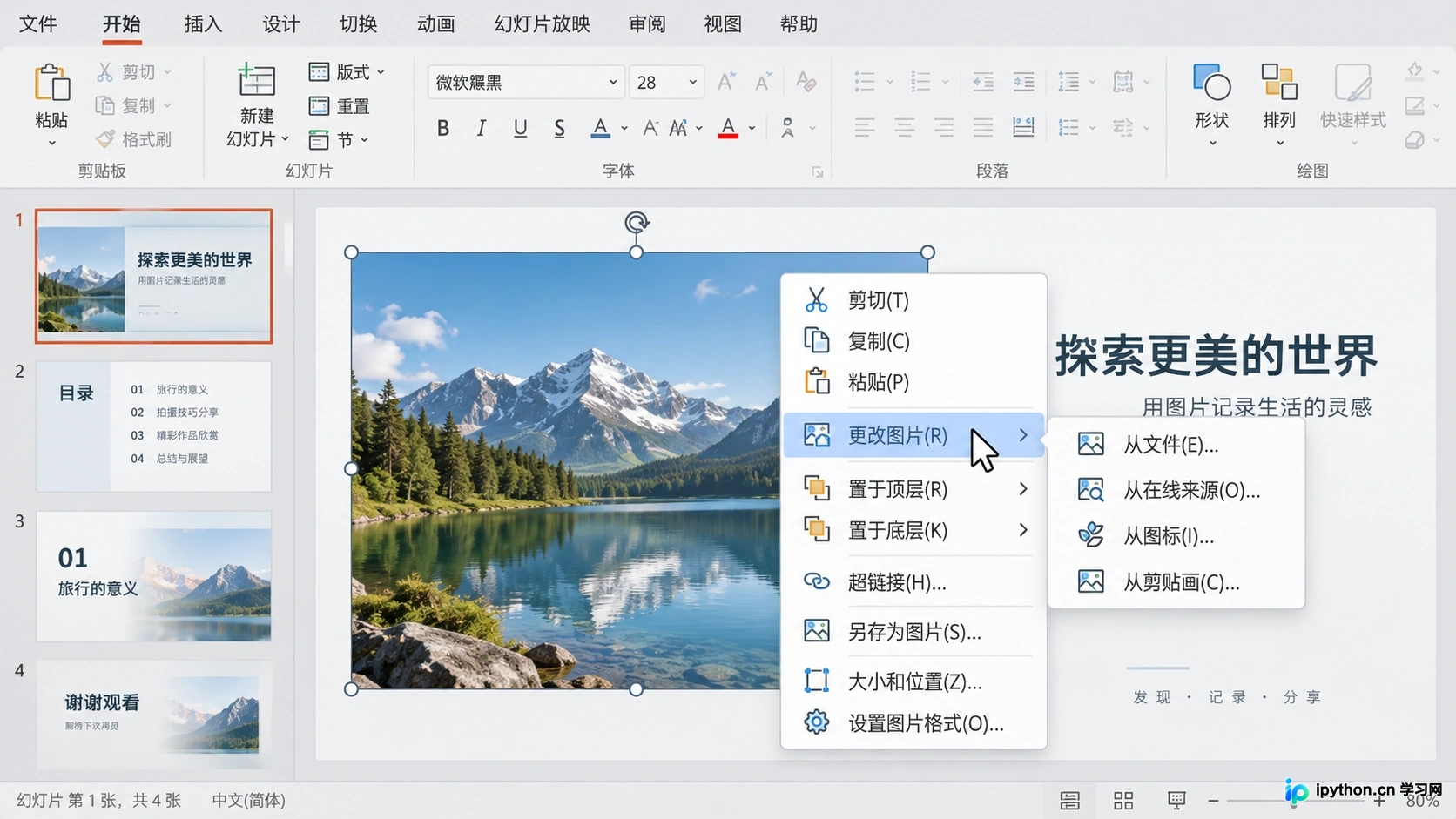Apply the red font color A swatch
The height and width of the screenshot is (819, 1456).
729,128
